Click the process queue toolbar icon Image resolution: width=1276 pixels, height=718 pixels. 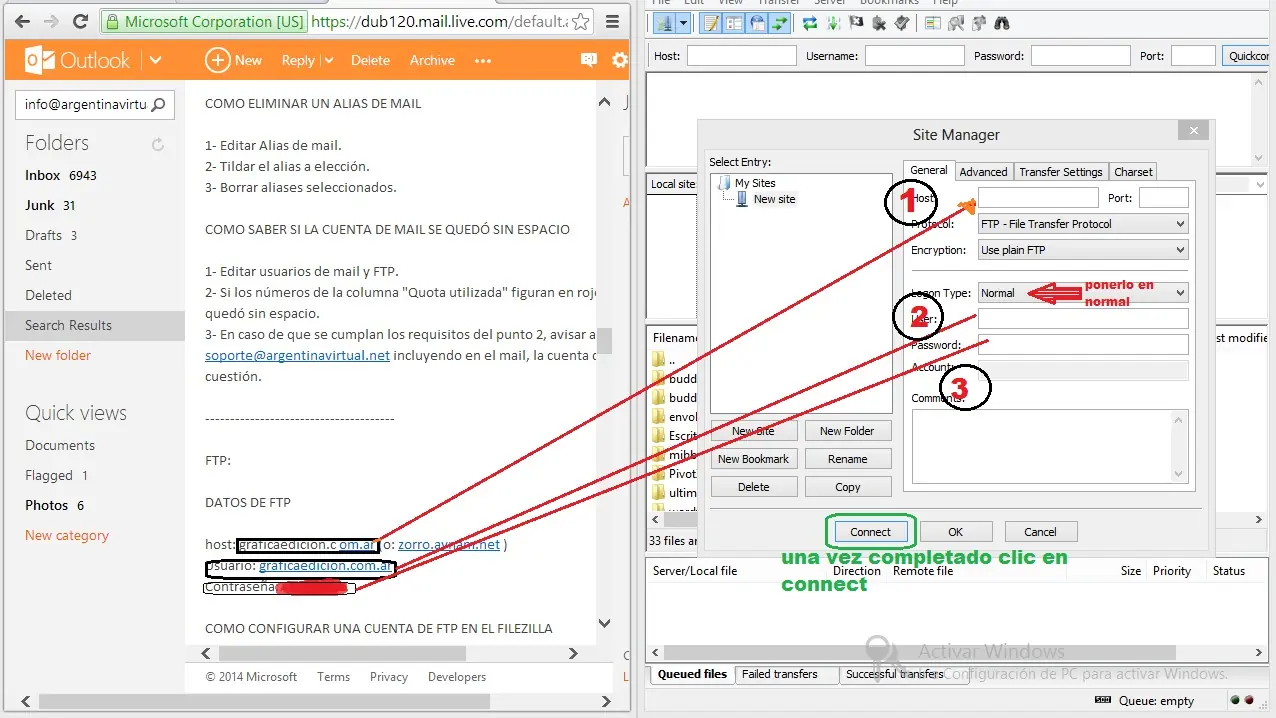(x=833, y=23)
